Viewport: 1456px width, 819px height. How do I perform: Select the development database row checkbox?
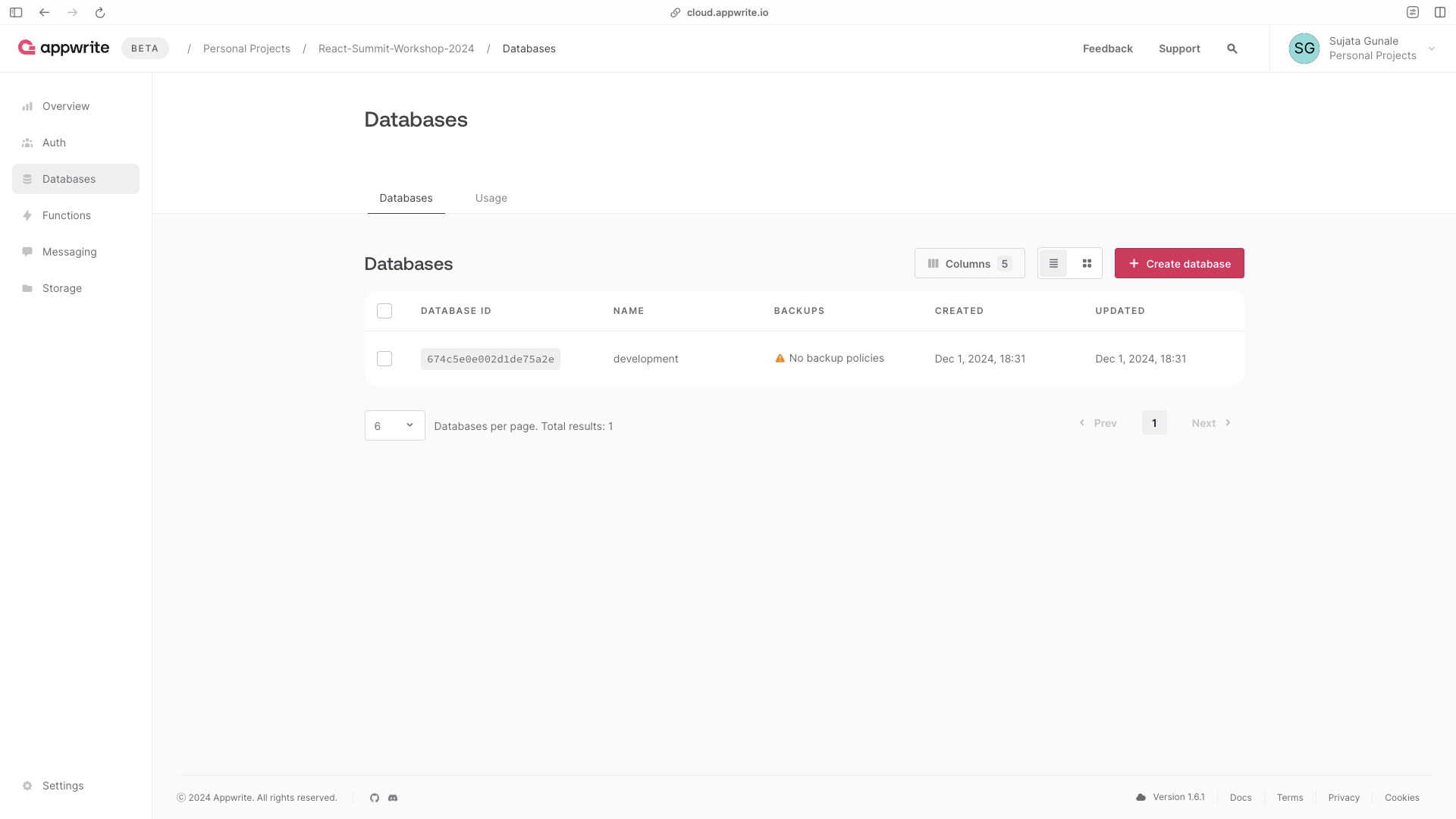(384, 359)
